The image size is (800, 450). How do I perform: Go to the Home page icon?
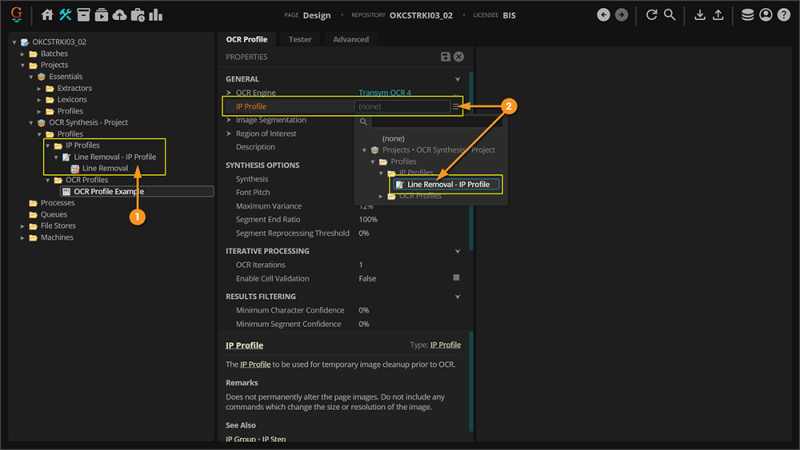tap(48, 15)
